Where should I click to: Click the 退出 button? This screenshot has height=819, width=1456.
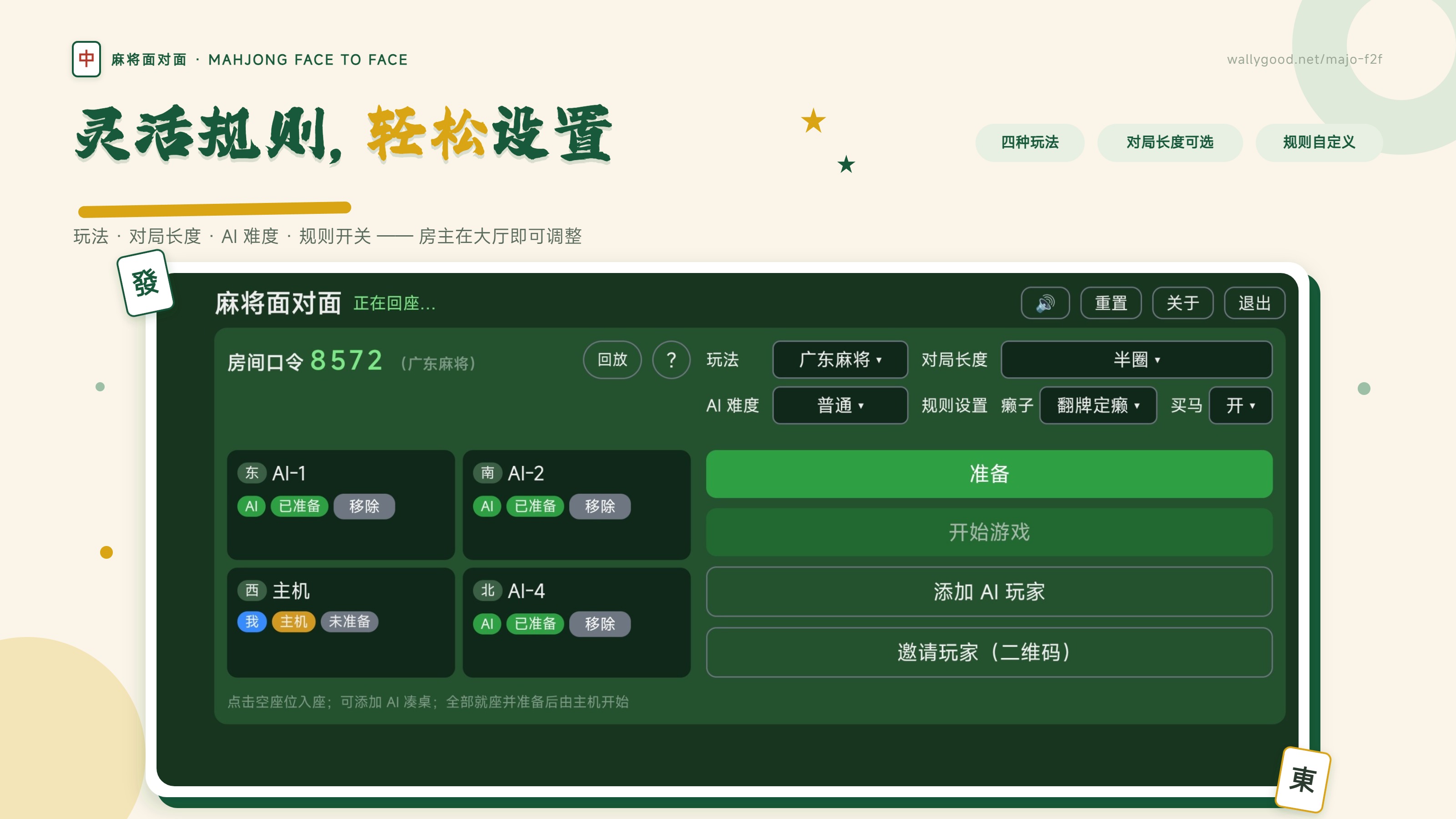pos(1254,303)
